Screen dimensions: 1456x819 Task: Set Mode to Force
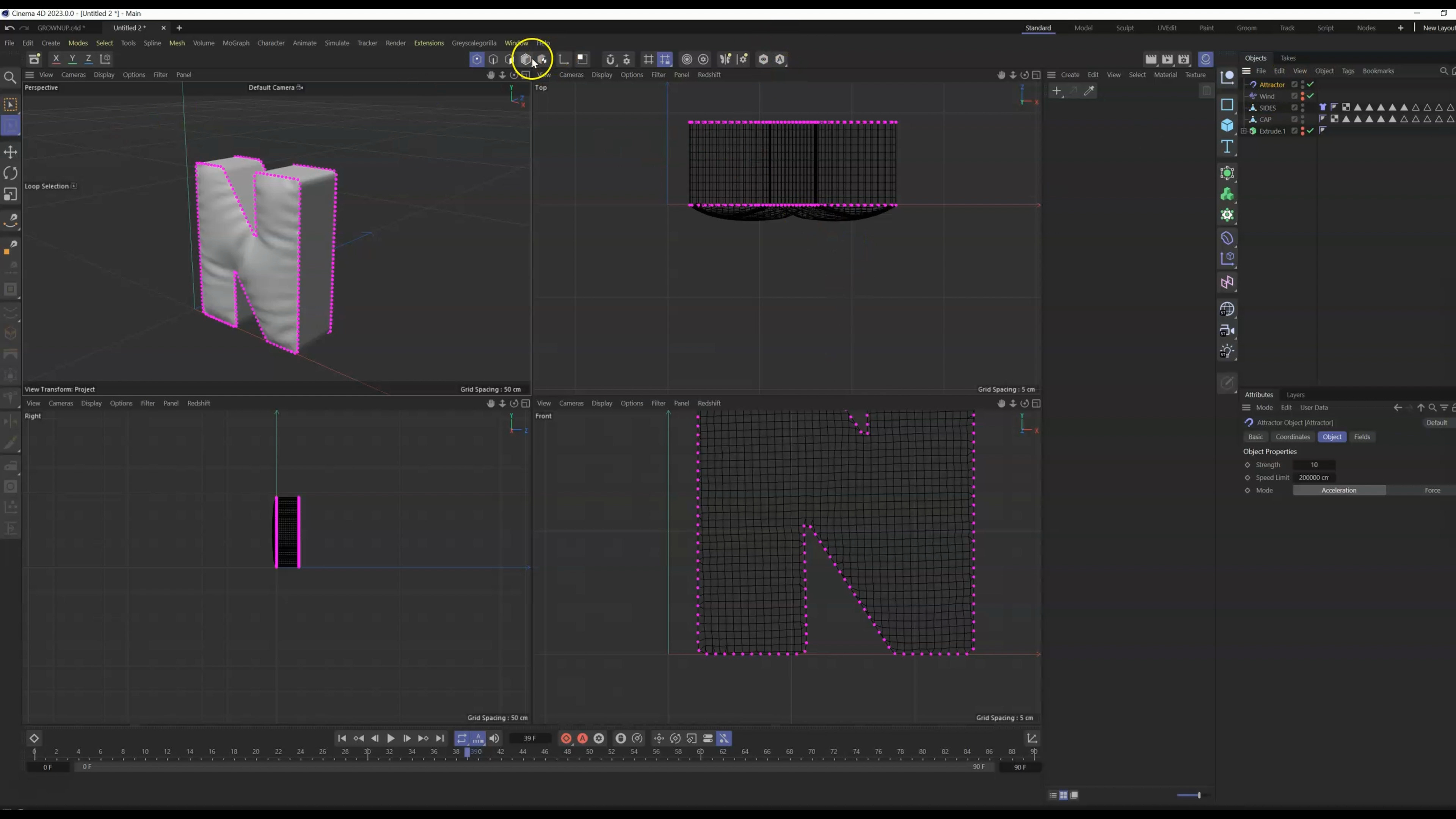tap(1432, 490)
